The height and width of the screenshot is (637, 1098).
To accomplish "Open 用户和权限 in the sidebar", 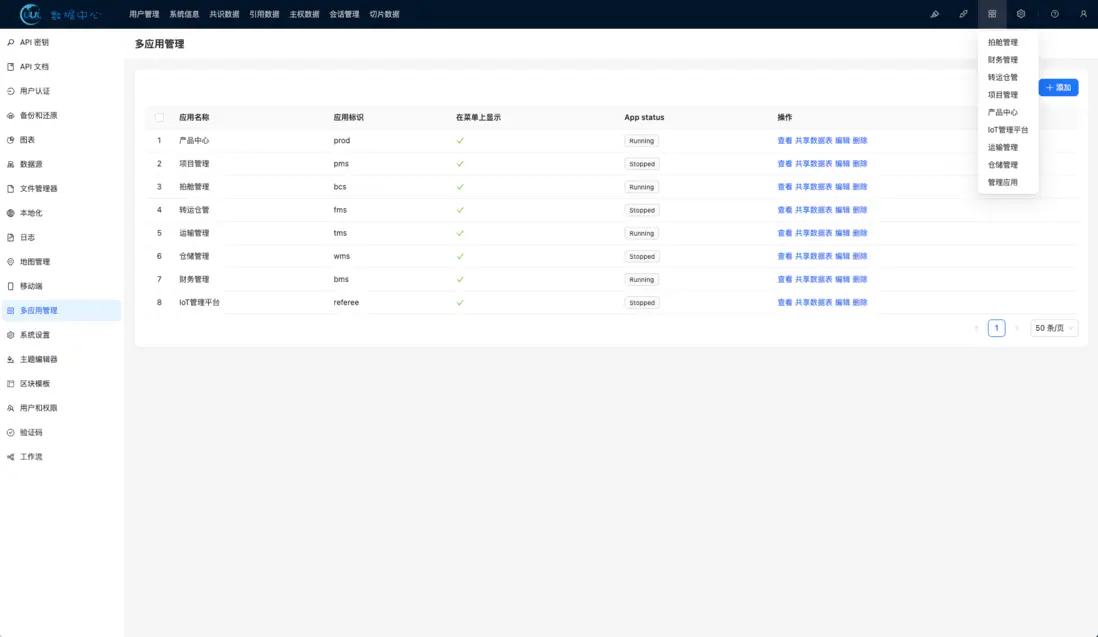I will coord(62,407).
